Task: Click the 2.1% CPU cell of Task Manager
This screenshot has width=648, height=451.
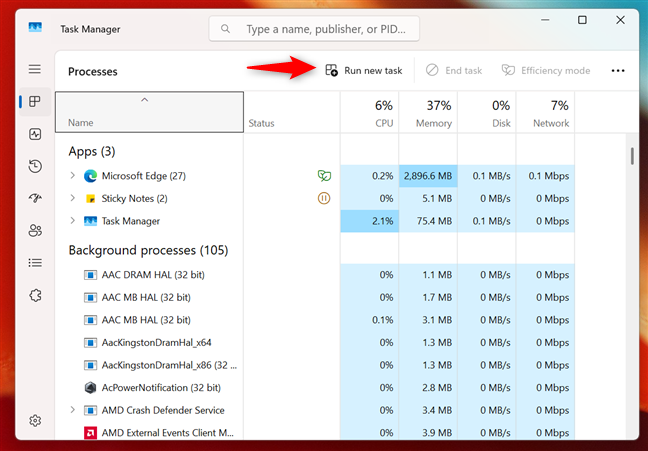Action: [369, 221]
